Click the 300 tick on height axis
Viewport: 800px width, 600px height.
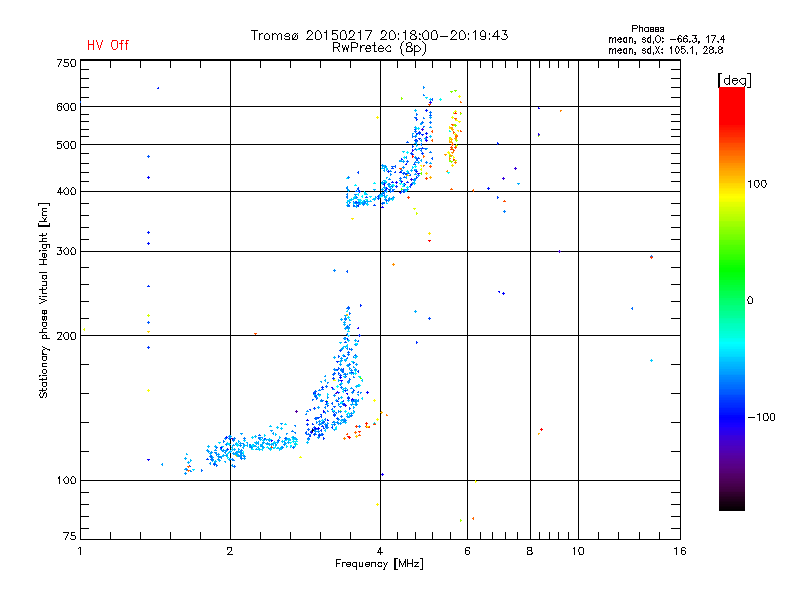pos(66,251)
